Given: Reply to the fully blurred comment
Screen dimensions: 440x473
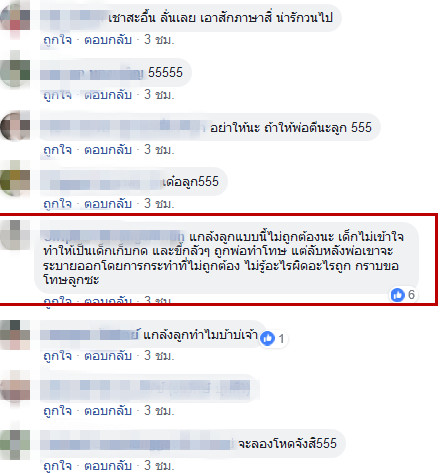Looking at the screenshot, I should 108,411.
